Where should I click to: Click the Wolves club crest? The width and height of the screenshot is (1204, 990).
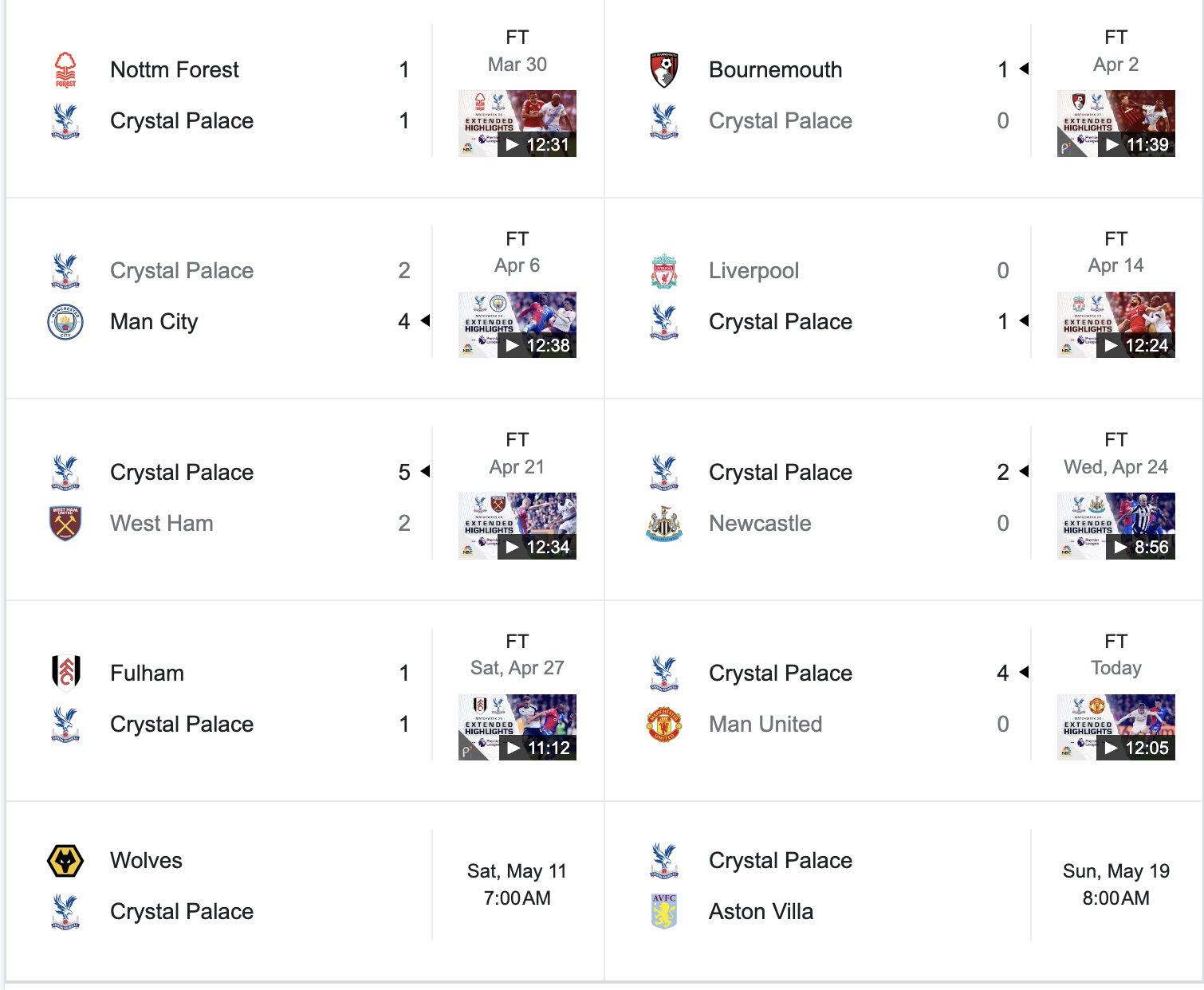pos(65,860)
